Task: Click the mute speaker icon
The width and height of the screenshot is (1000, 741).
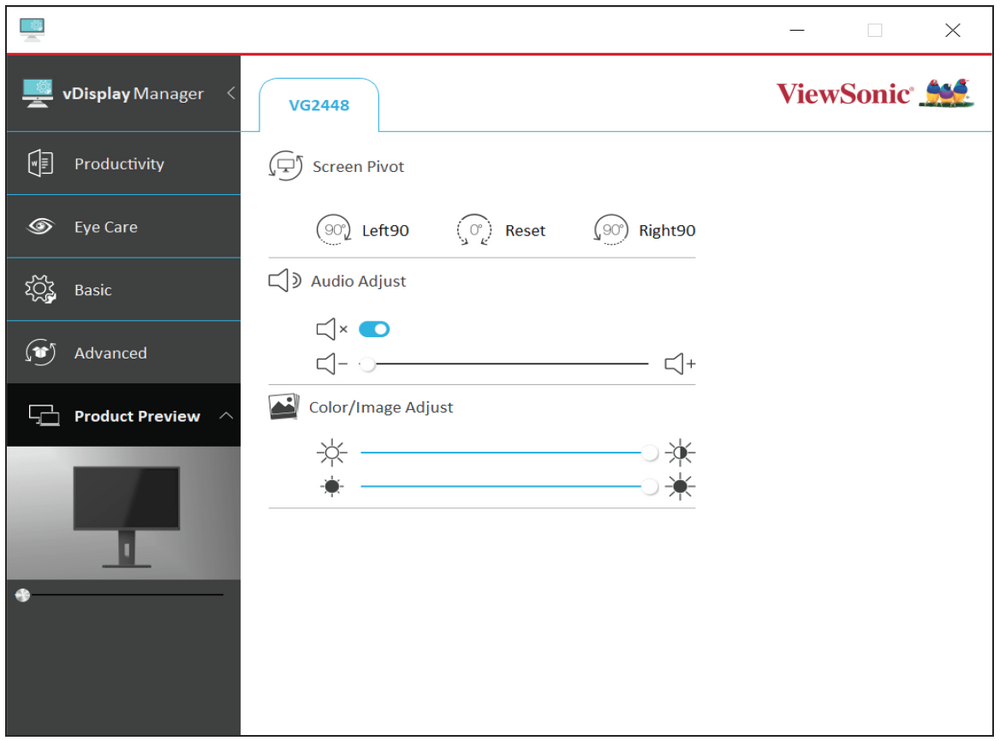Action: 332,329
